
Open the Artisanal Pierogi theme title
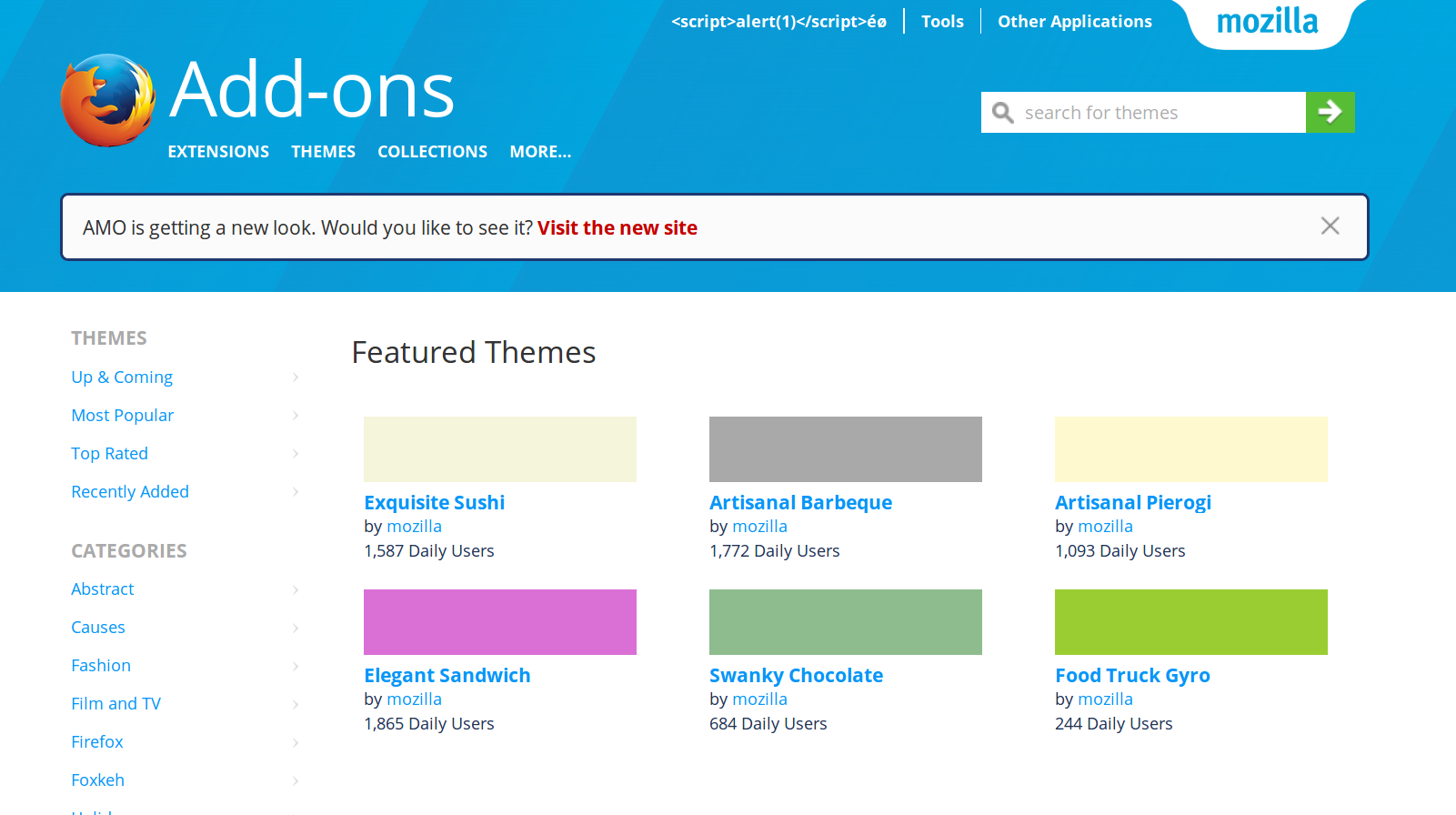coord(1132,503)
